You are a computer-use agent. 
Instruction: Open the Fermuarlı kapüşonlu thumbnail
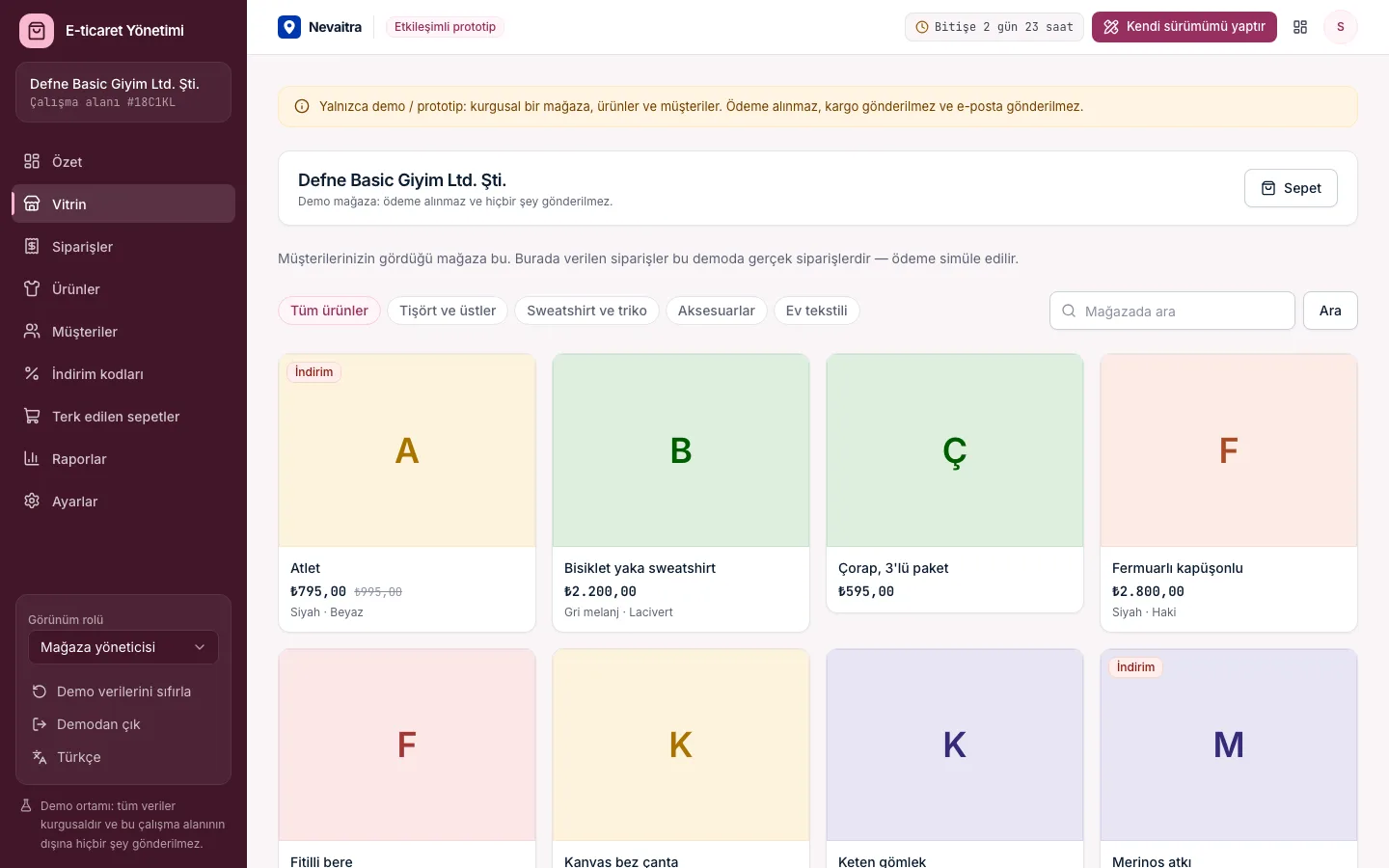[1229, 450]
